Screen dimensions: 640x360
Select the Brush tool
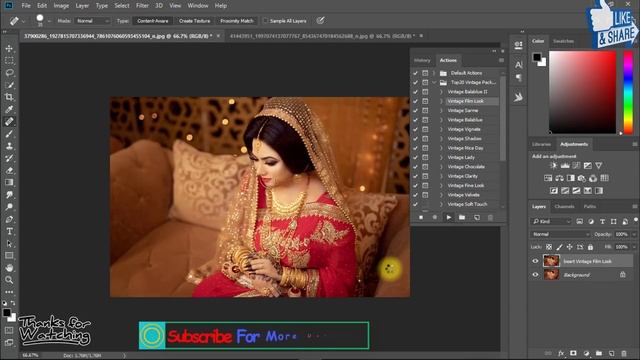click(9, 134)
